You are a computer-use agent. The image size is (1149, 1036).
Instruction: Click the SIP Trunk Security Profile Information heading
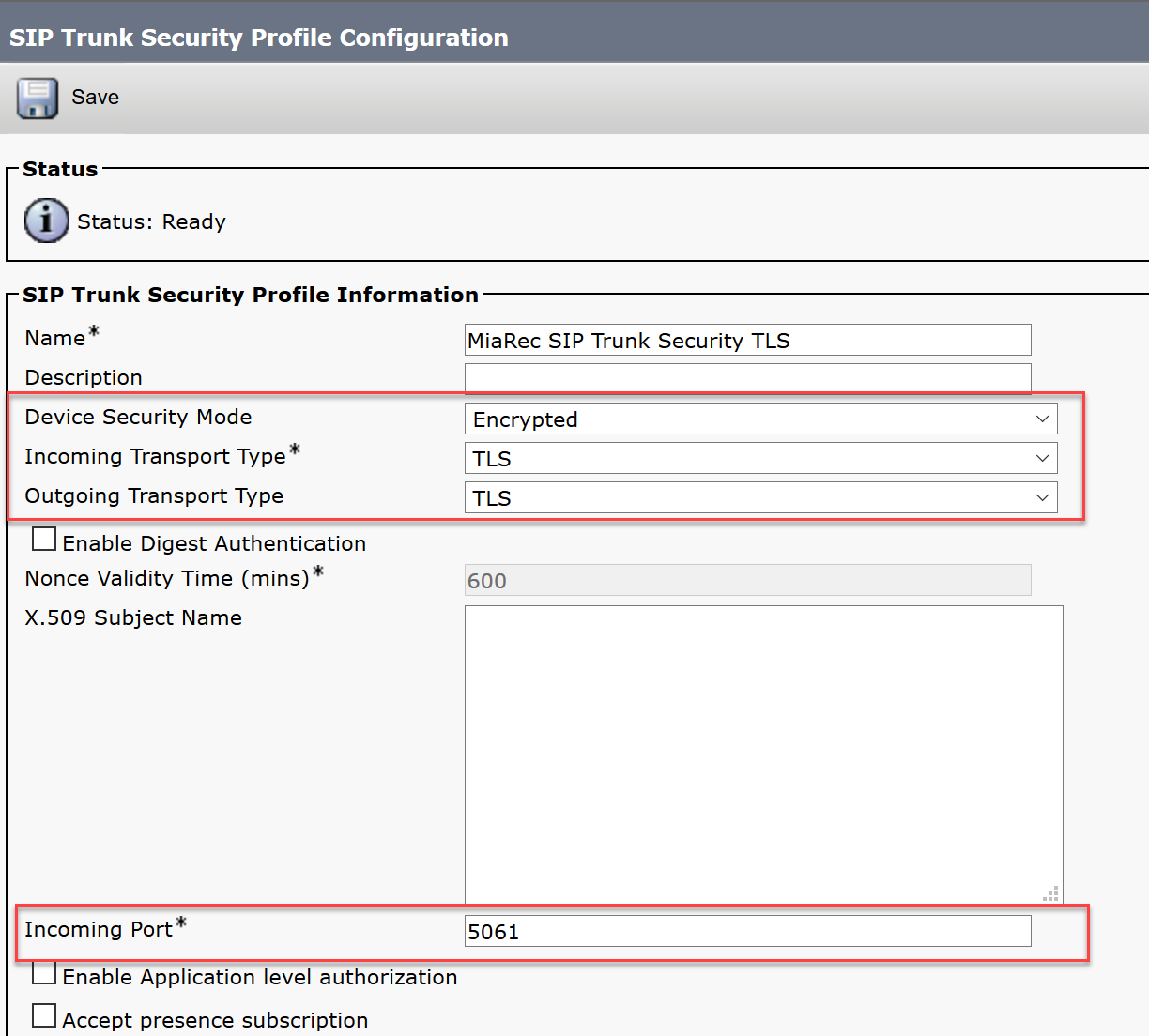coord(251,295)
